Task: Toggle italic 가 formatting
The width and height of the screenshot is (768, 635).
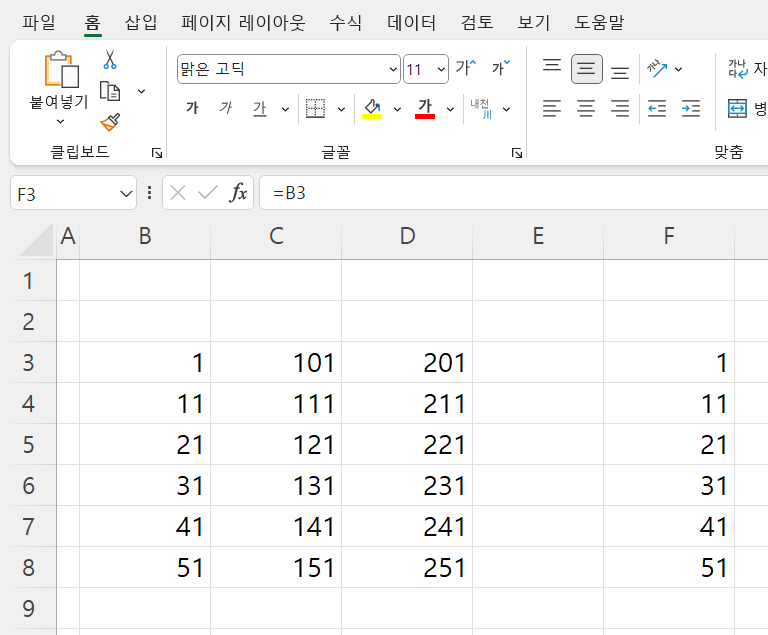Action: click(225, 108)
